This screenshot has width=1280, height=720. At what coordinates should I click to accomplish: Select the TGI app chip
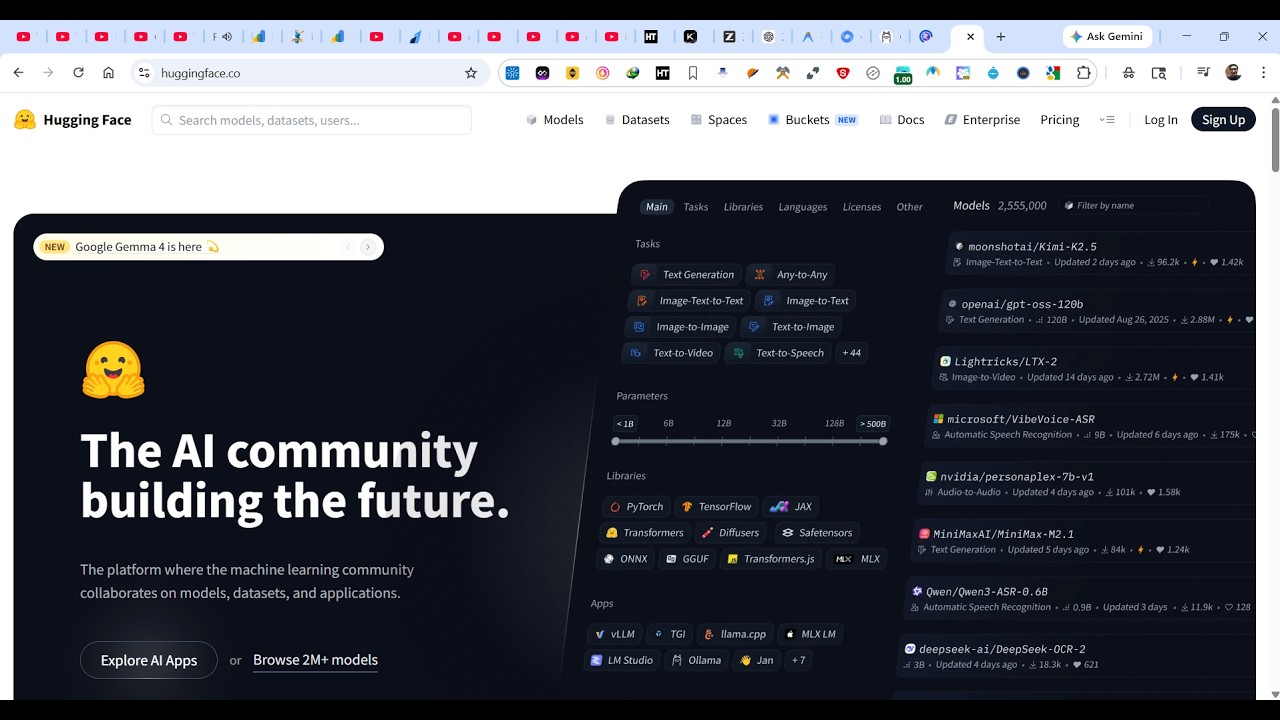(x=669, y=634)
